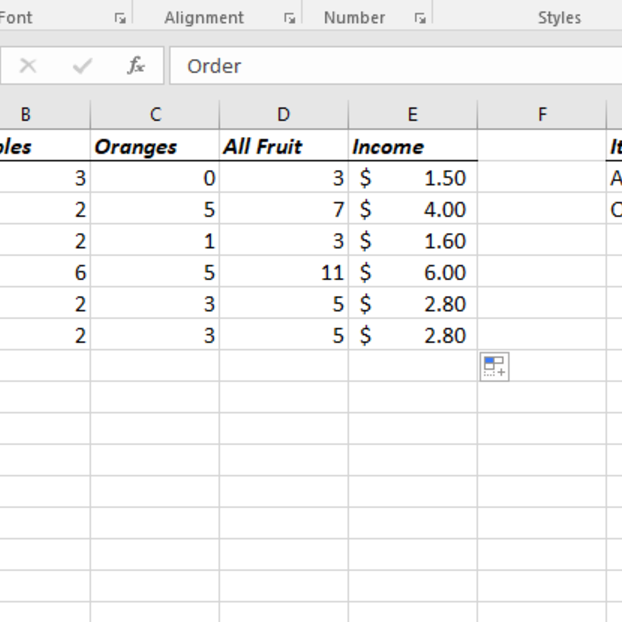
Task: Open Font settings dialog launcher
Action: [120, 18]
